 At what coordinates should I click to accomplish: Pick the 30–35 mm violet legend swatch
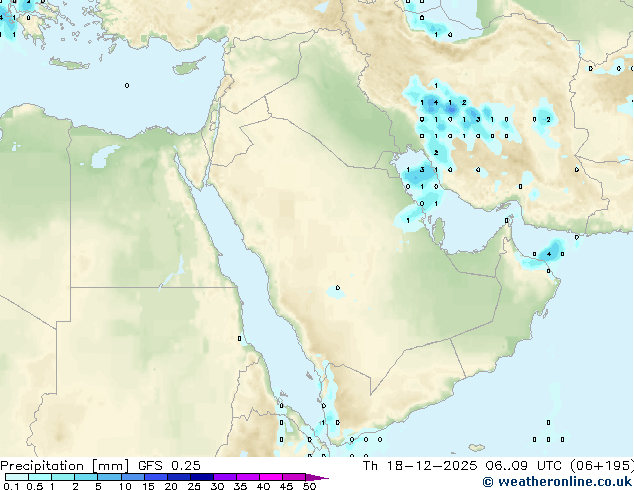pyautogui.click(x=224, y=477)
